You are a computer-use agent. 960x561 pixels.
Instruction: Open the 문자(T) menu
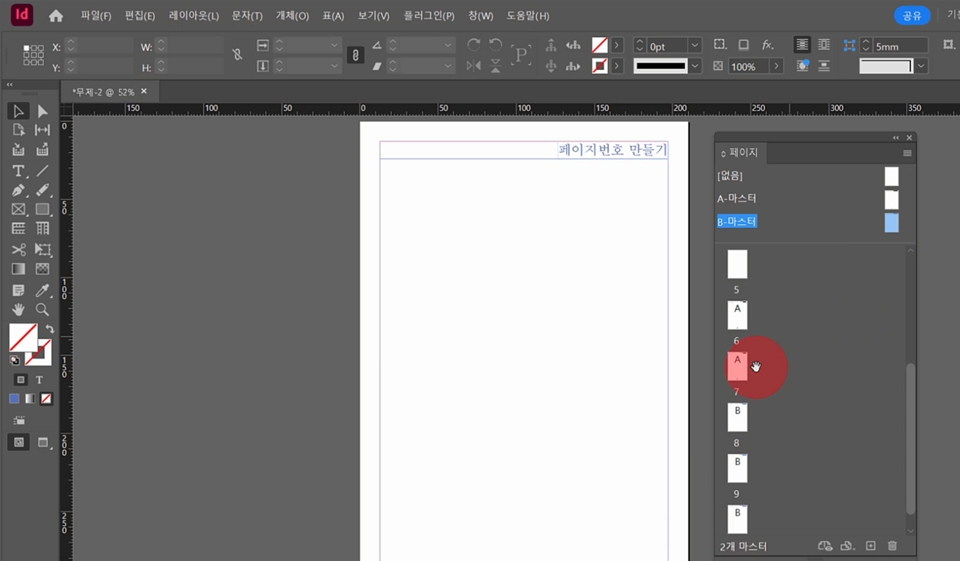pyautogui.click(x=247, y=16)
